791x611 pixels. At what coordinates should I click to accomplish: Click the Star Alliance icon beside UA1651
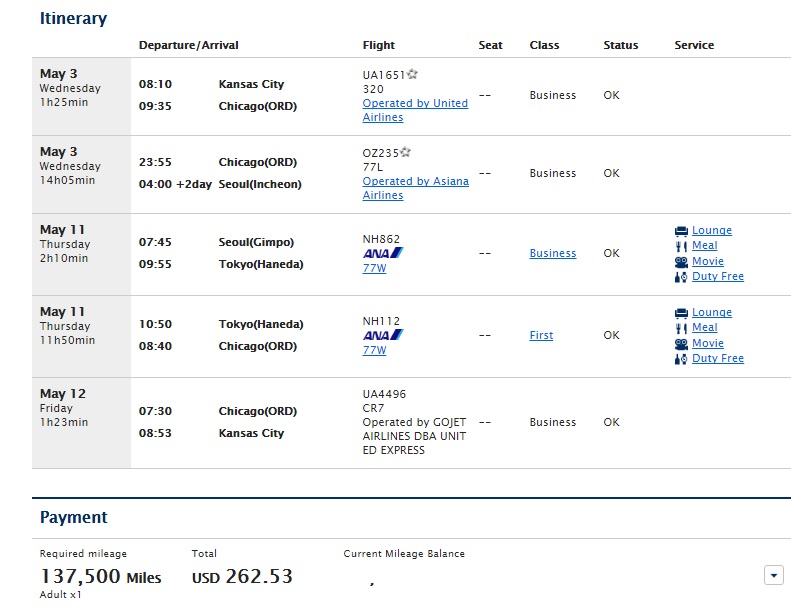pos(412,74)
